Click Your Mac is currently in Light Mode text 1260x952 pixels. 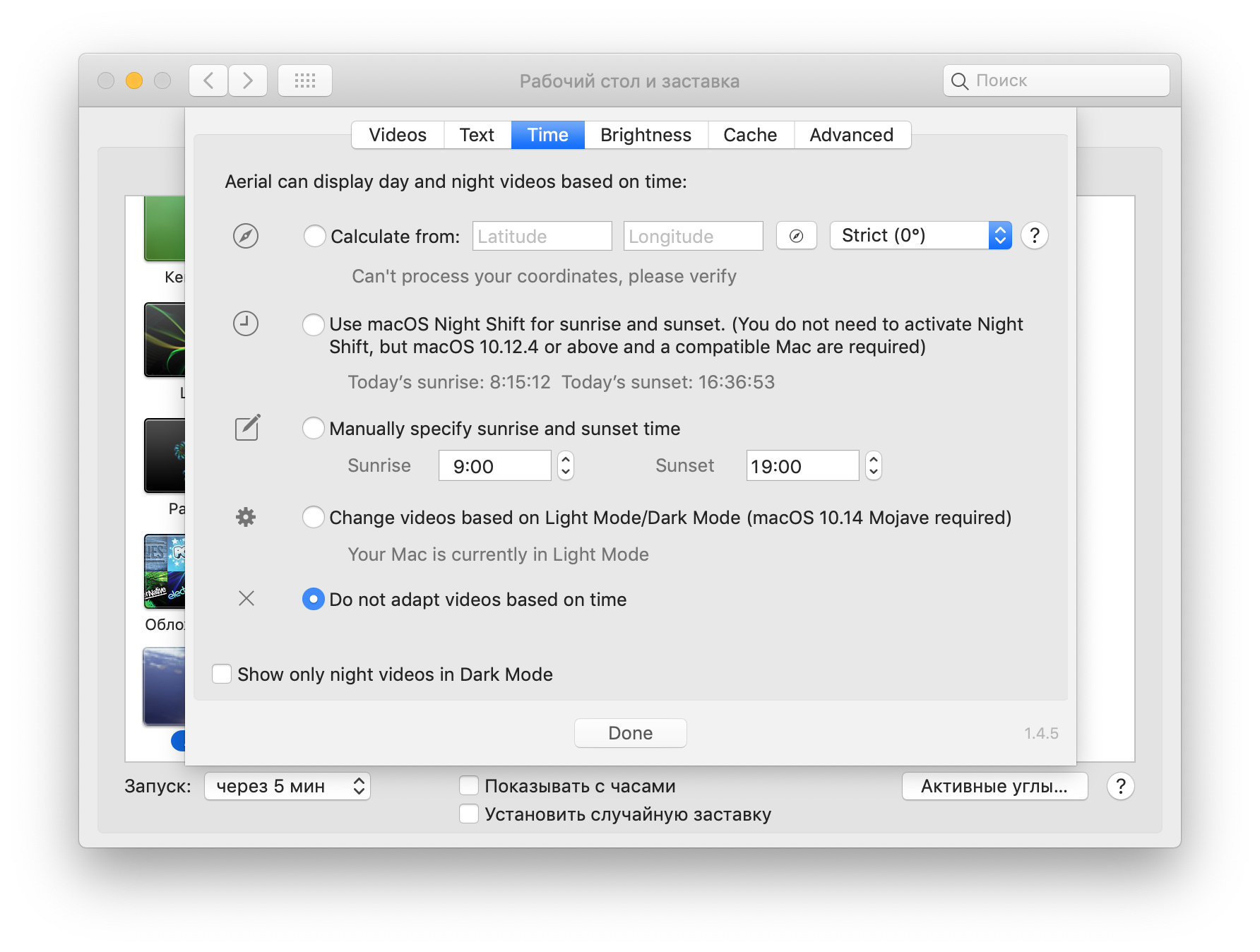pyautogui.click(x=498, y=554)
